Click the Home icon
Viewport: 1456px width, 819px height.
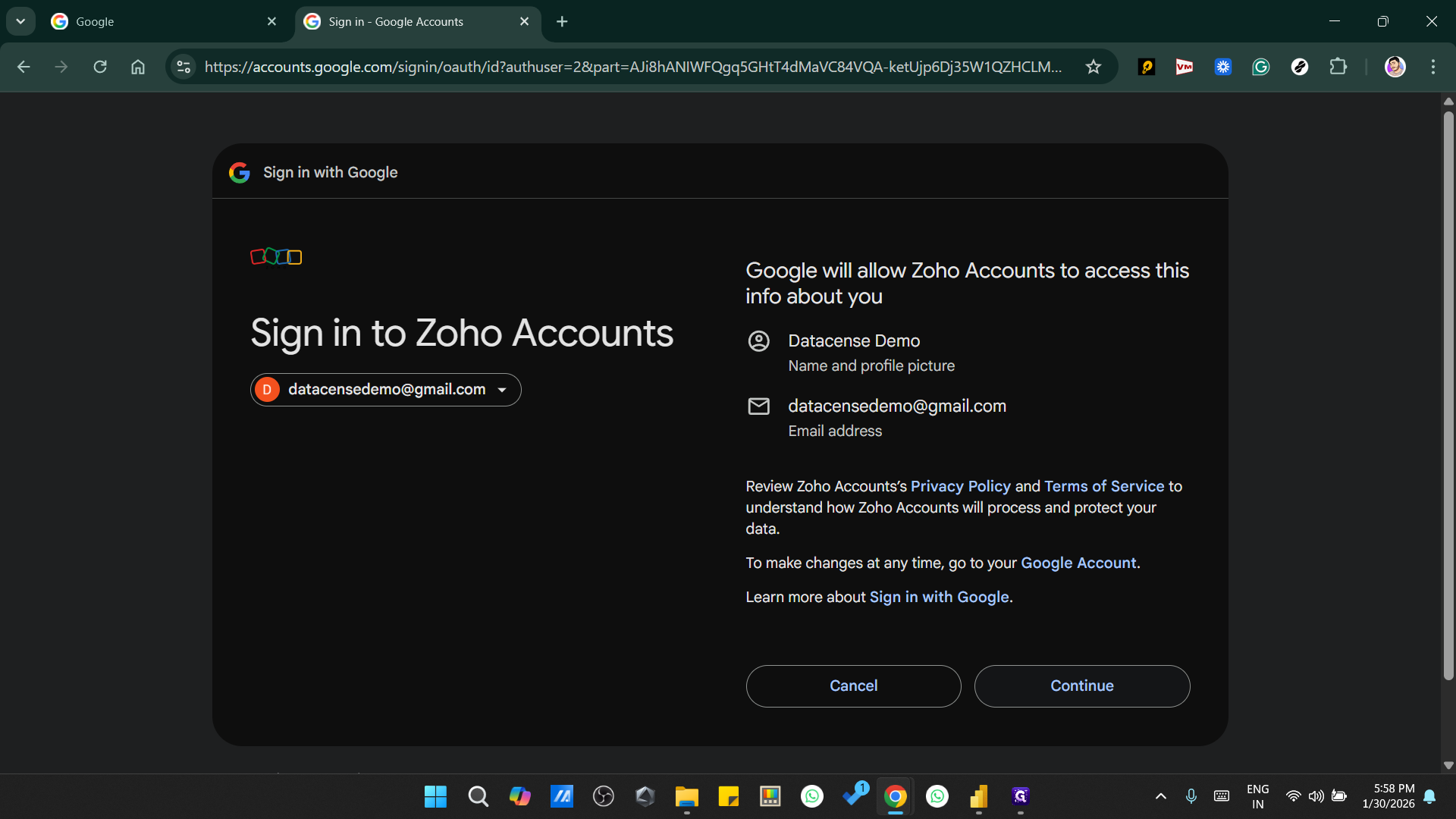click(x=137, y=67)
